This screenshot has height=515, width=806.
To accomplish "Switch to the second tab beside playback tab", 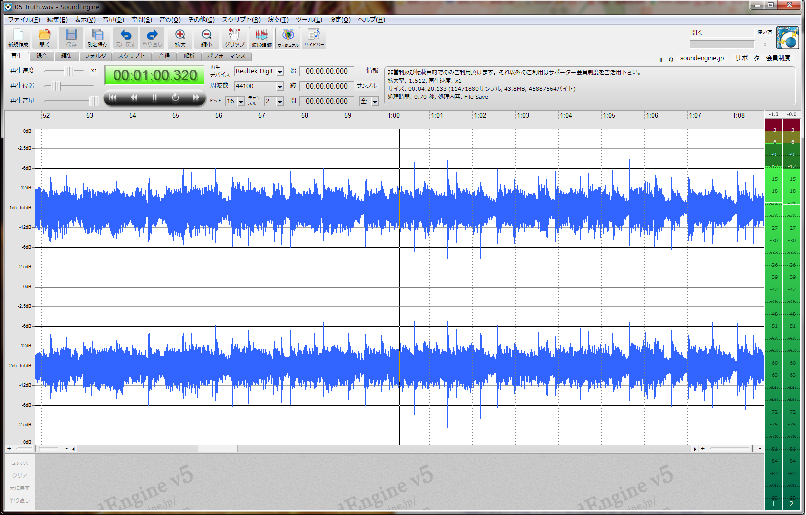I will point(41,56).
